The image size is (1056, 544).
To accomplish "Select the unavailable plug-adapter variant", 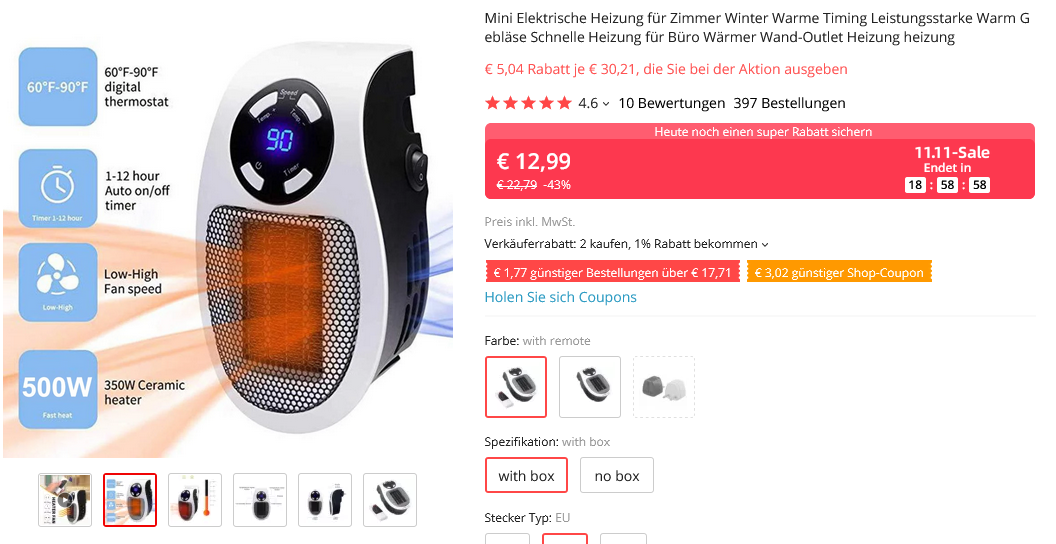I will tap(664, 387).
